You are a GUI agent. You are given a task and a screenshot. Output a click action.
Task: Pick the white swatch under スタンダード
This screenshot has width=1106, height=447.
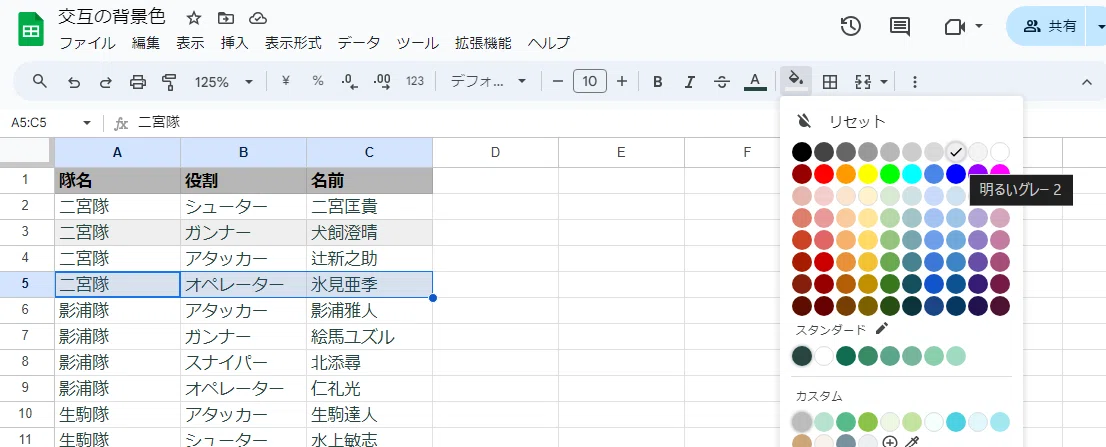(824, 356)
